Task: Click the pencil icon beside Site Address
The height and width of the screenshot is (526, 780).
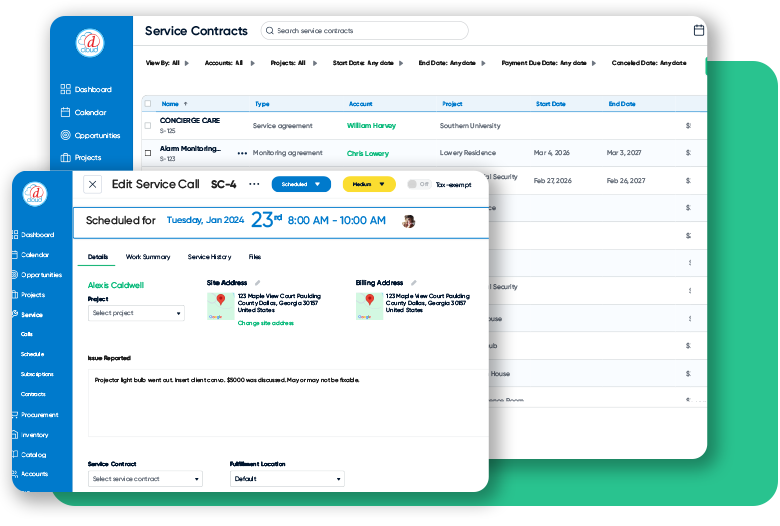Action: (258, 283)
